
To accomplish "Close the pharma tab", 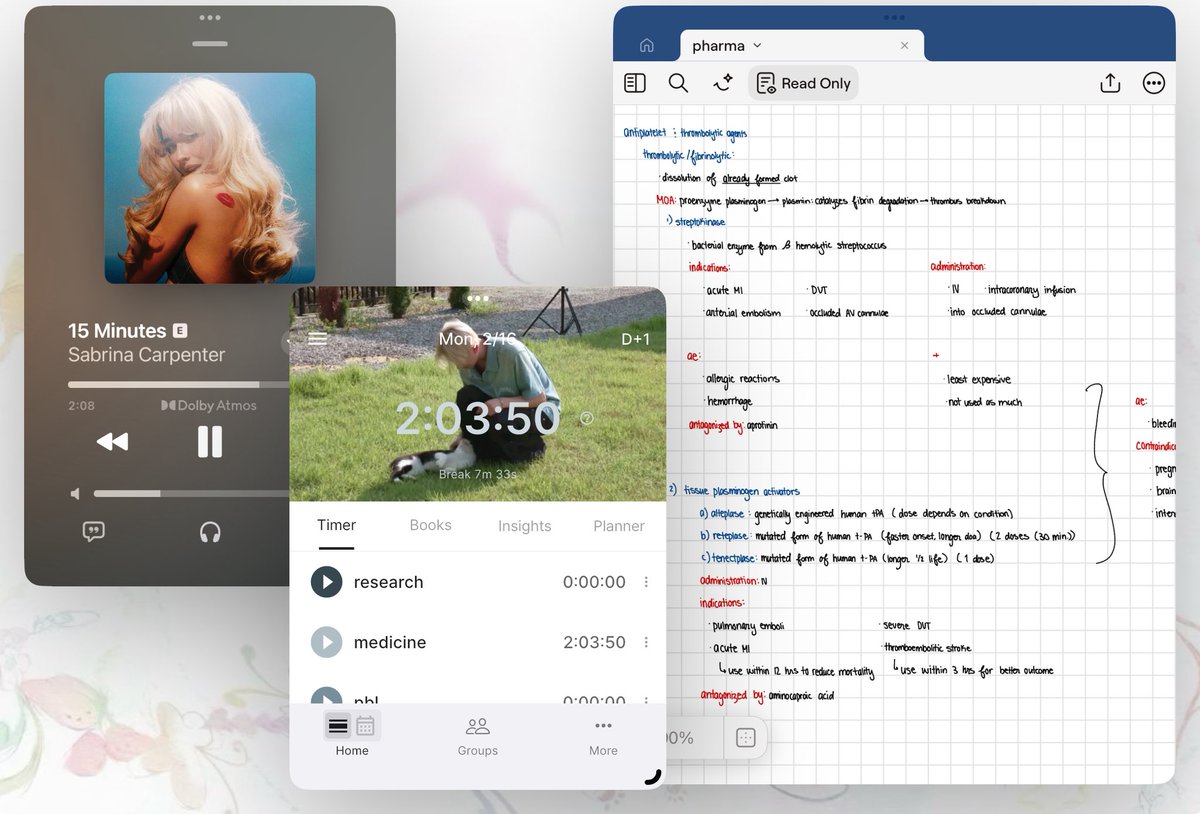I will (905, 46).
